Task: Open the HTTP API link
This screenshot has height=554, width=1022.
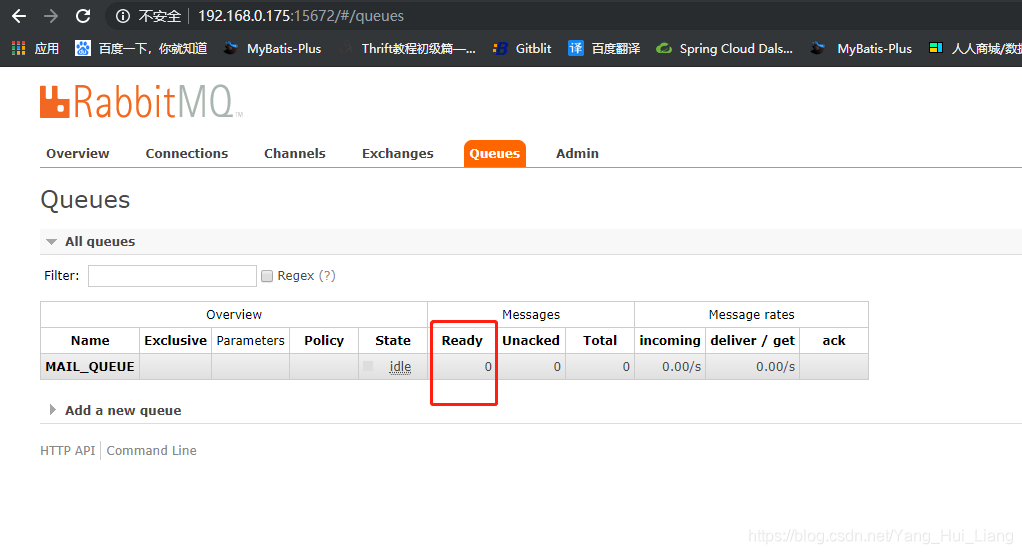Action: [68, 451]
